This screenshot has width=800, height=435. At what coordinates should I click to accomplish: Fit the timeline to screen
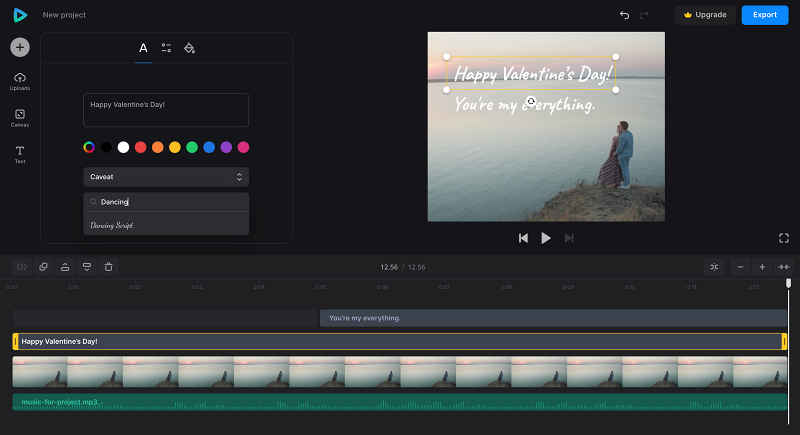pyautogui.click(x=784, y=267)
